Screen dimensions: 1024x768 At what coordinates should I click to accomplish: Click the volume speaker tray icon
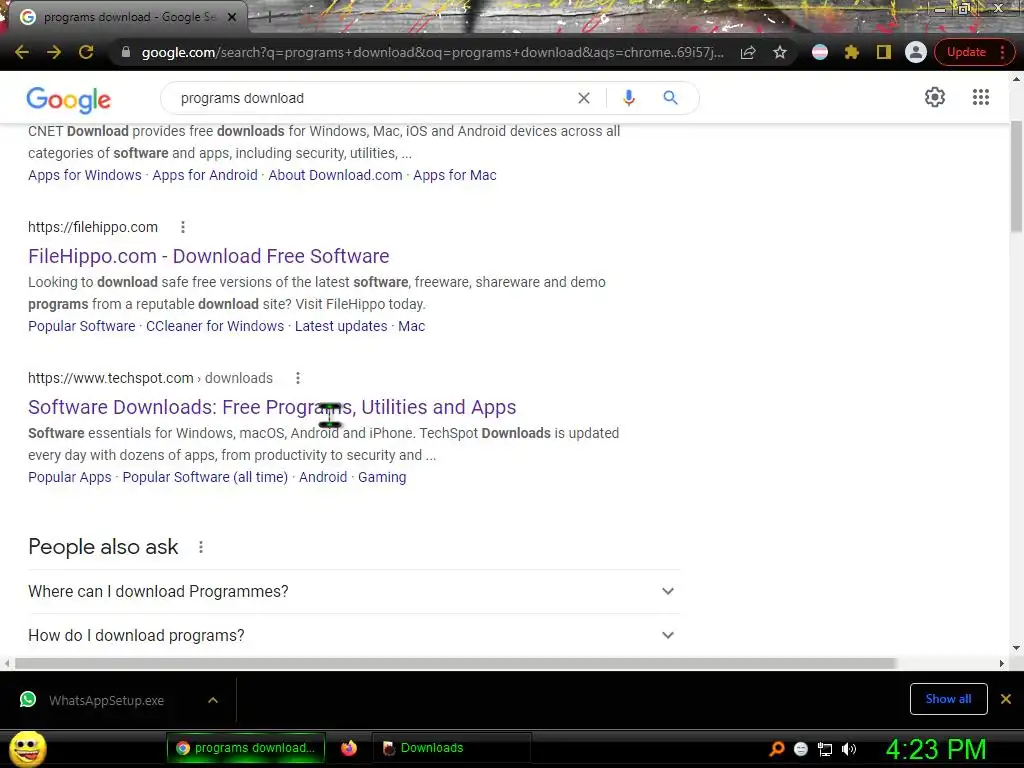(x=848, y=749)
